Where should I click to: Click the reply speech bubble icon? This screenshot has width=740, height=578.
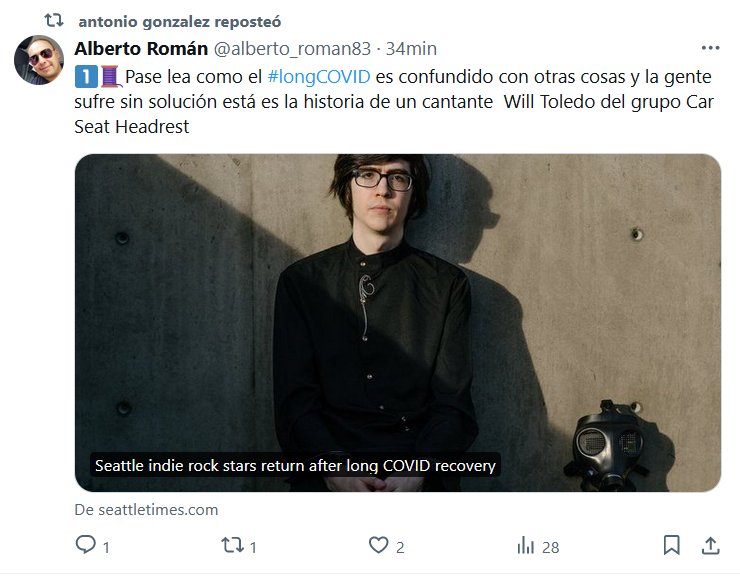[85, 545]
